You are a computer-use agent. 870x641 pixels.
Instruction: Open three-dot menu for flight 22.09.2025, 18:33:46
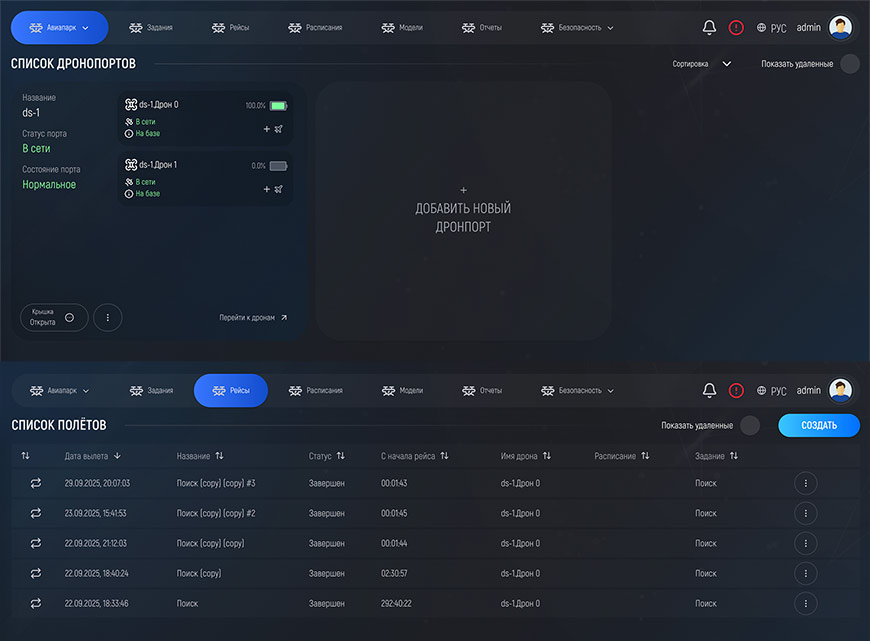pos(805,604)
